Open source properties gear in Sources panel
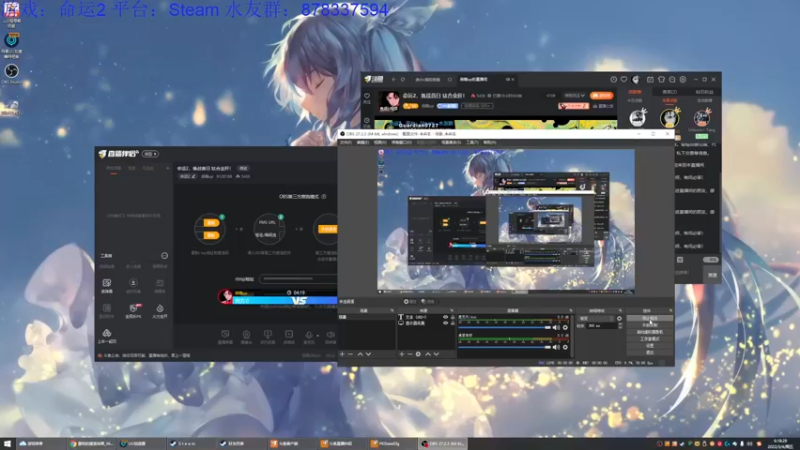 [x=418, y=354]
